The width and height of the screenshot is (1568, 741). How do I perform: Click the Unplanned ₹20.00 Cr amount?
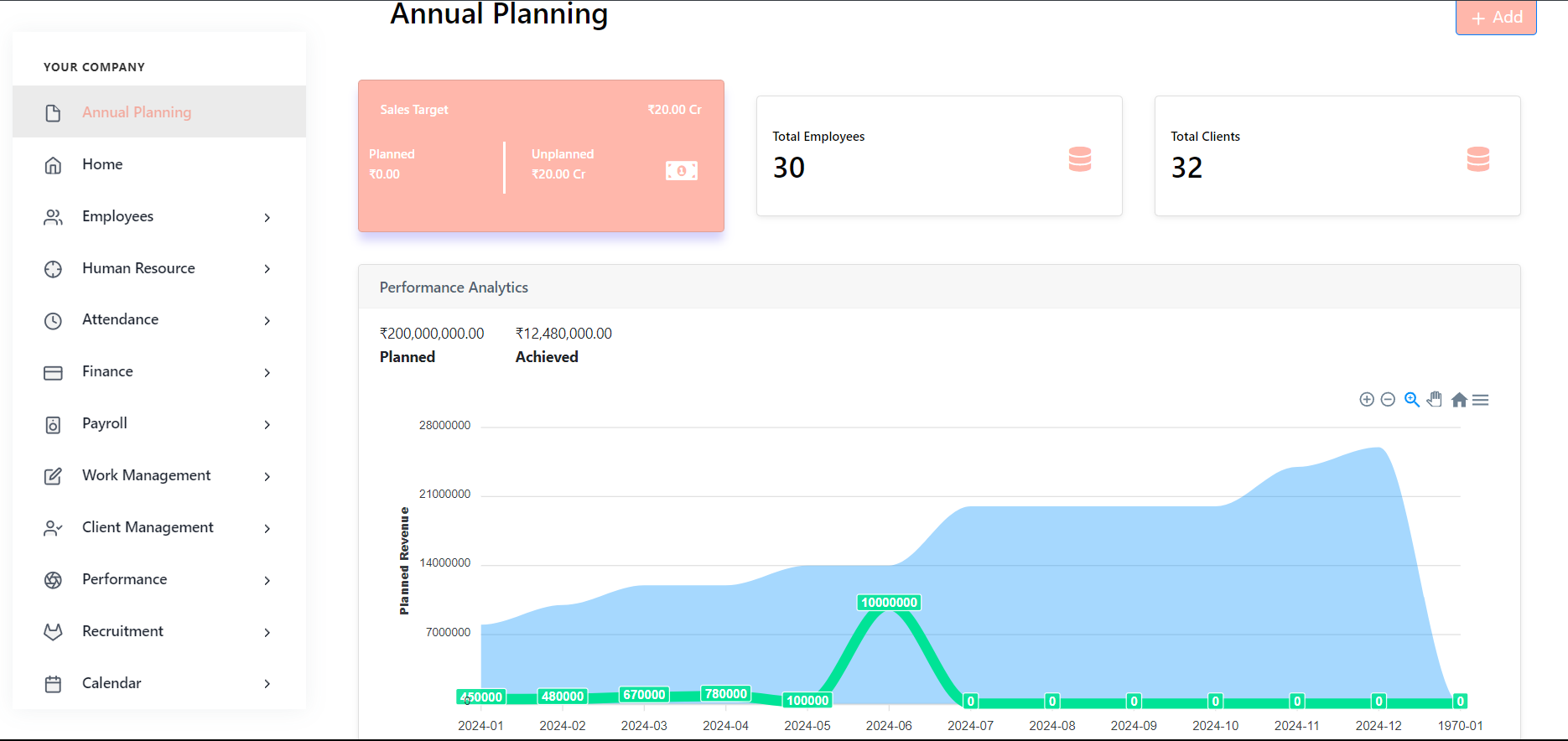click(x=558, y=174)
